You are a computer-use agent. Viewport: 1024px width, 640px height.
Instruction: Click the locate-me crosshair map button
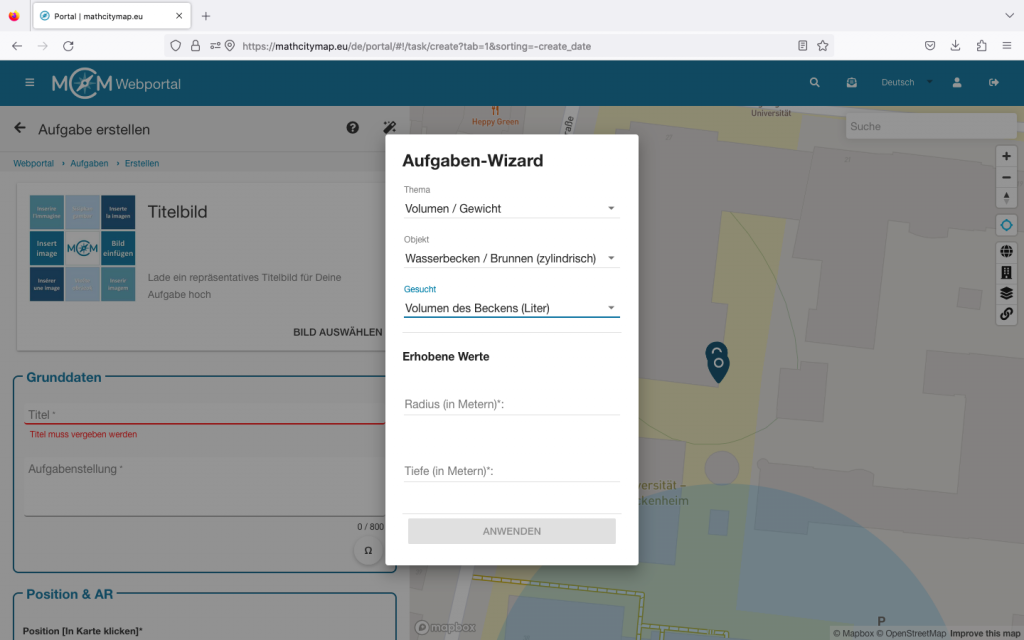pyautogui.click(x=1006, y=225)
